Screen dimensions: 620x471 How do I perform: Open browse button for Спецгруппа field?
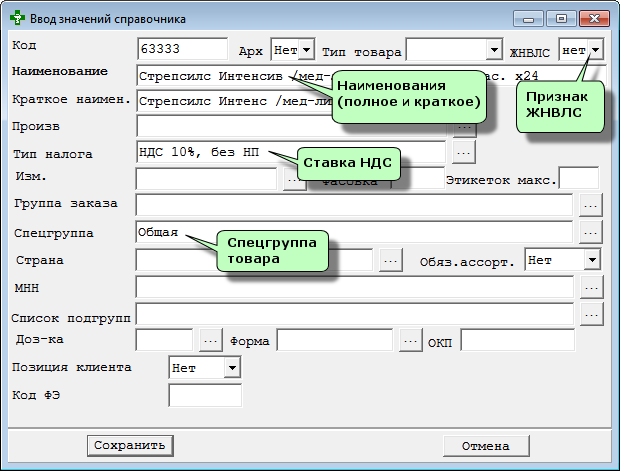click(x=590, y=233)
